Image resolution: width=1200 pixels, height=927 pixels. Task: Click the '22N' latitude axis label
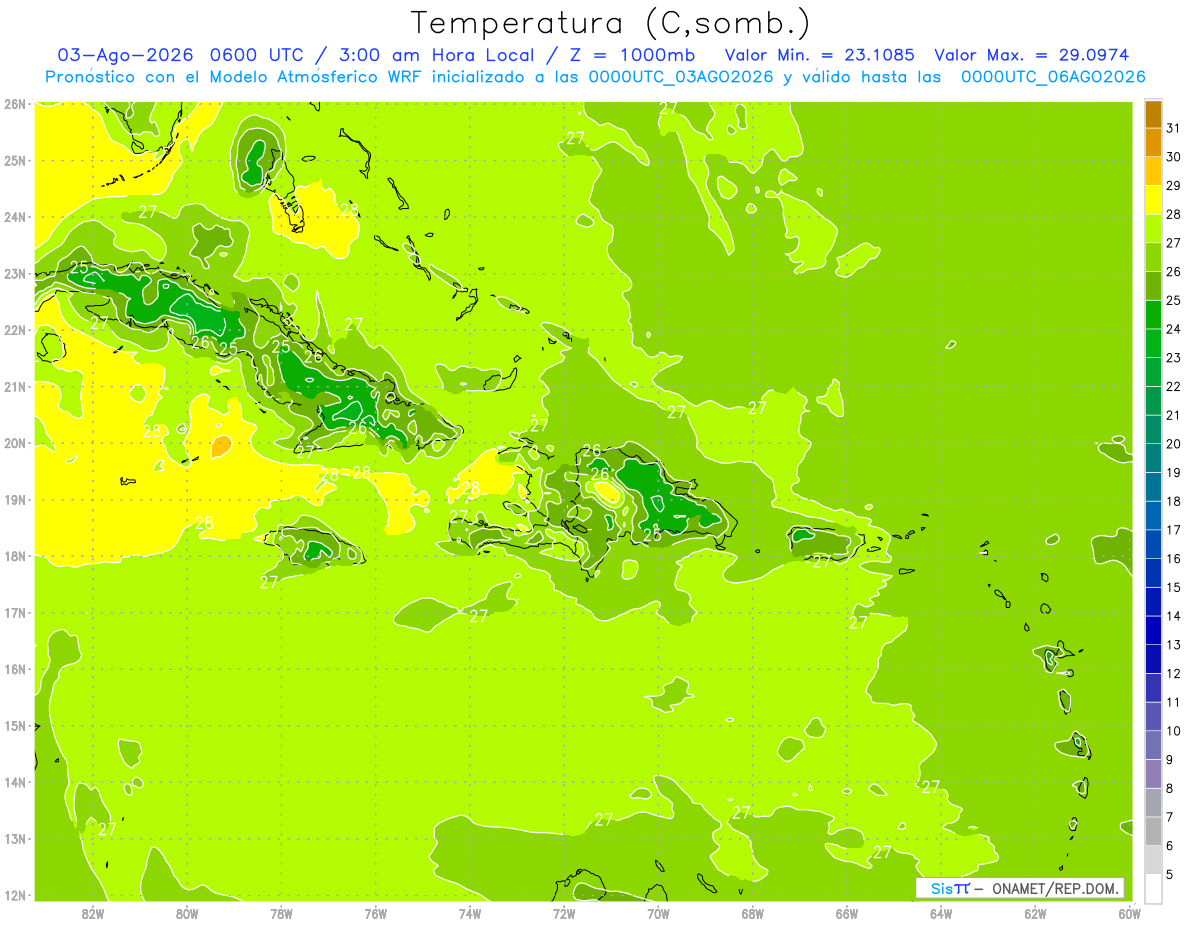(x=14, y=330)
